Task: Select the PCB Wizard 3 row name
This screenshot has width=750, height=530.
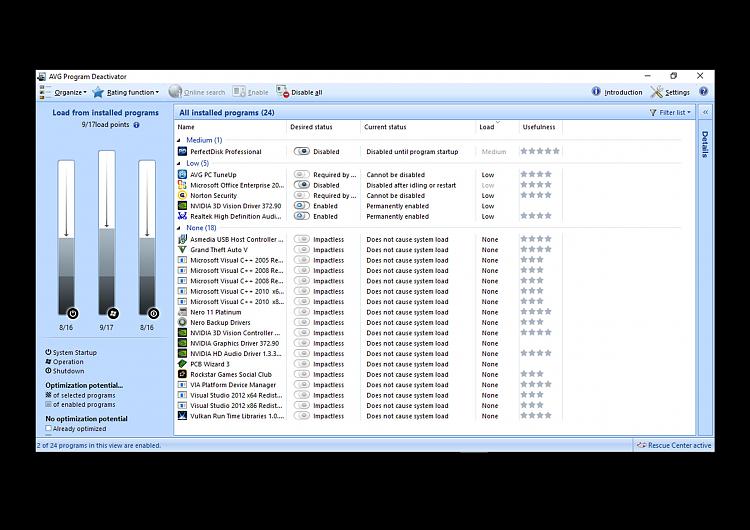Action: pos(210,364)
